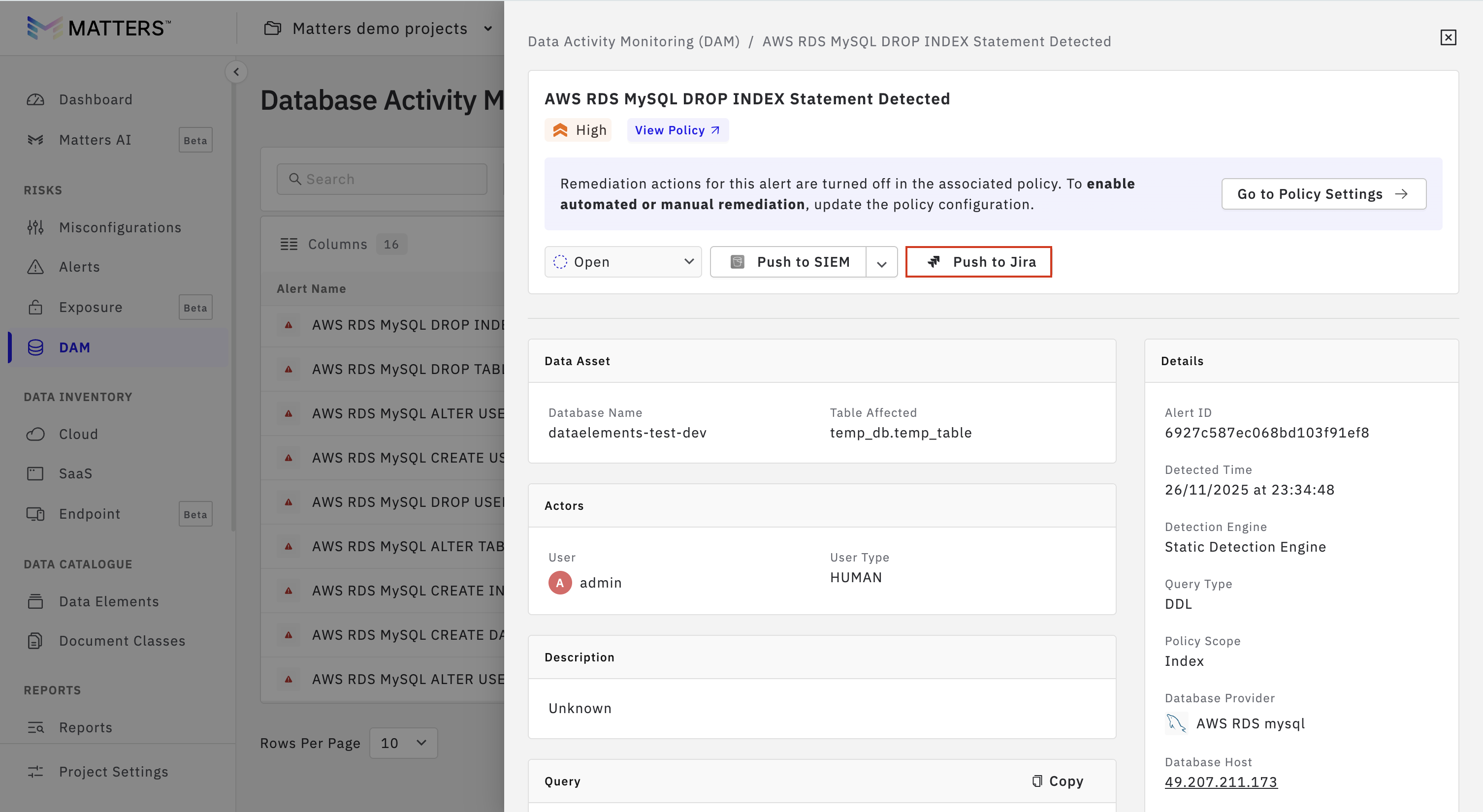Click the Cloud inventory icon
Screen dimensions: 1483x812
[35, 434]
